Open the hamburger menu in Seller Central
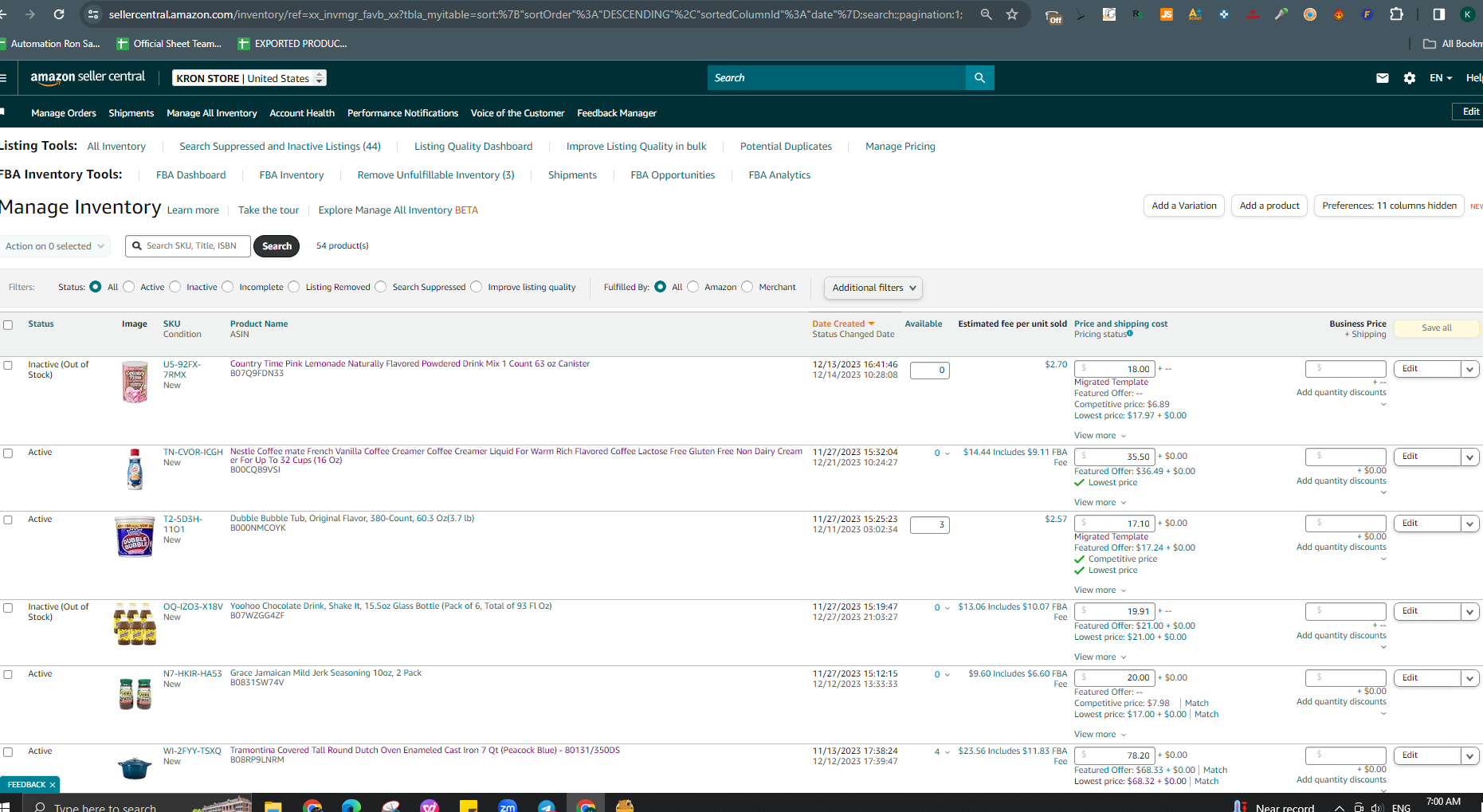Screen dimensions: 1483x812 pos(3,78)
